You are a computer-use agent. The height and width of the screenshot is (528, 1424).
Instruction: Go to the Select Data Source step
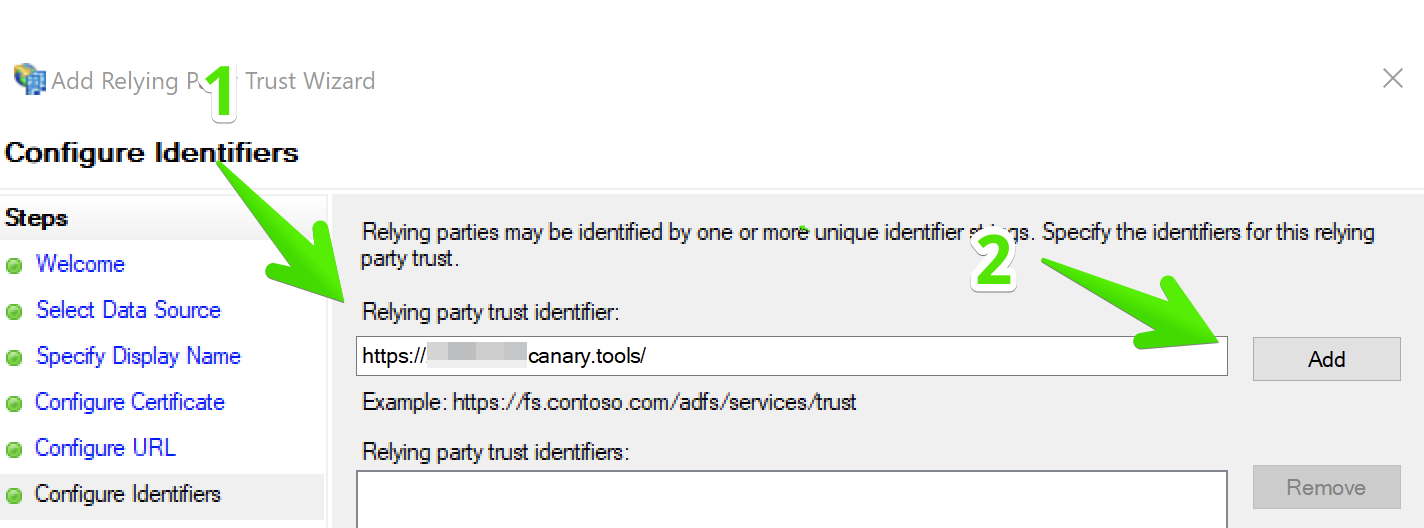(128, 310)
